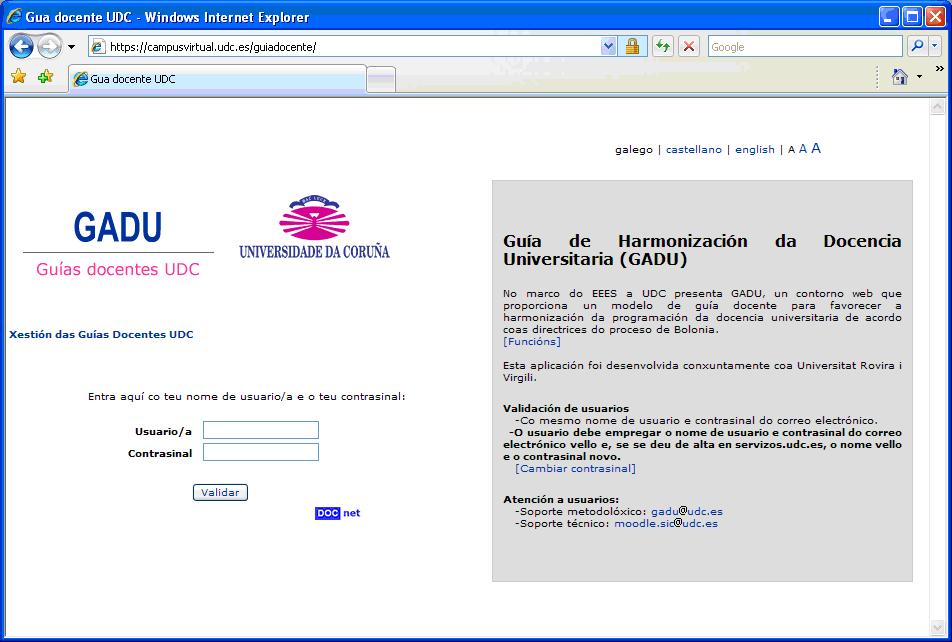Image resolution: width=952 pixels, height=642 pixels.
Task: Focus the Usuario/a input field
Action: 260,430
